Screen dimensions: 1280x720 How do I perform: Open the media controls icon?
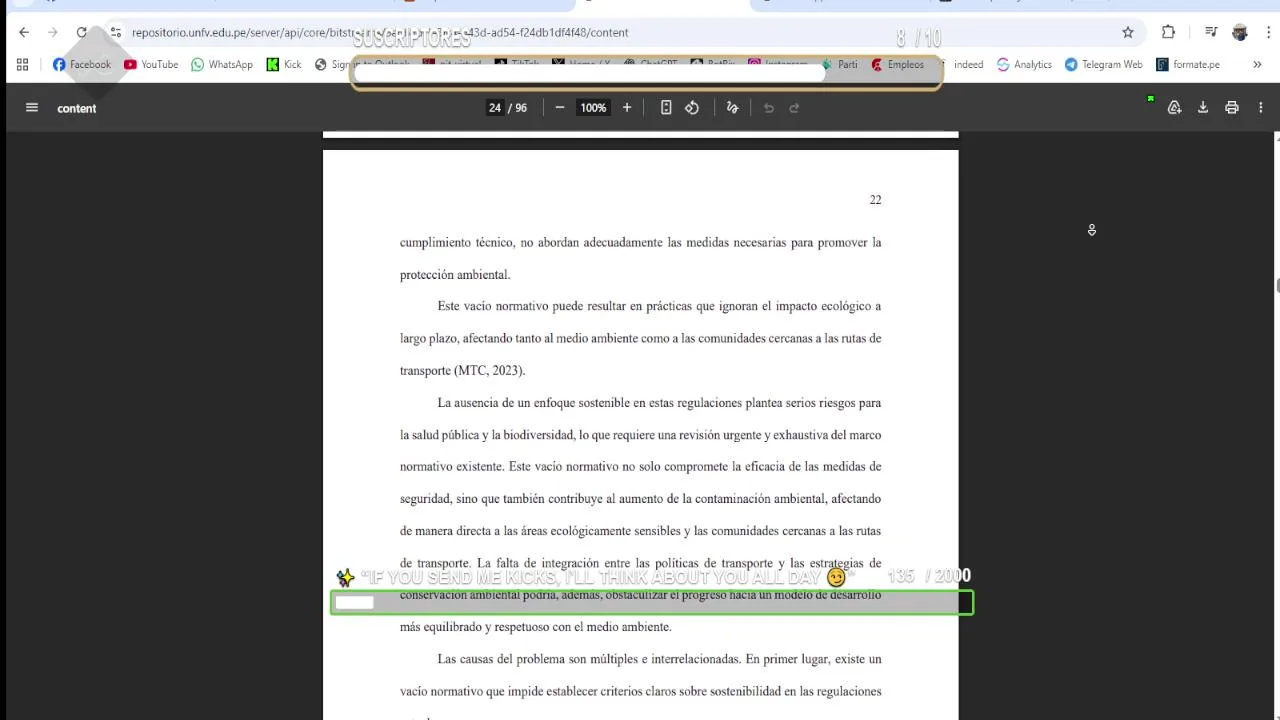pyautogui.click(x=1212, y=32)
